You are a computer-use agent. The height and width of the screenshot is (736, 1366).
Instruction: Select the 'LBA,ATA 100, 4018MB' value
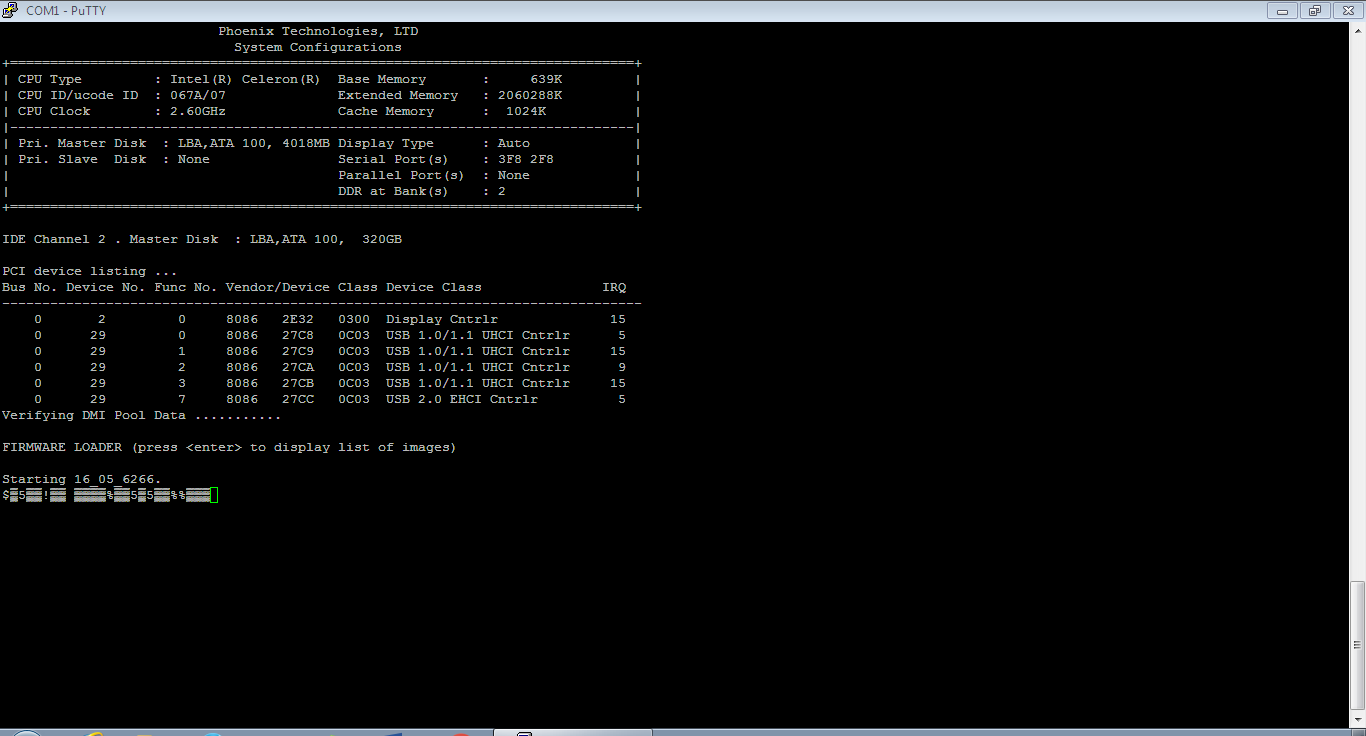tap(254, 144)
